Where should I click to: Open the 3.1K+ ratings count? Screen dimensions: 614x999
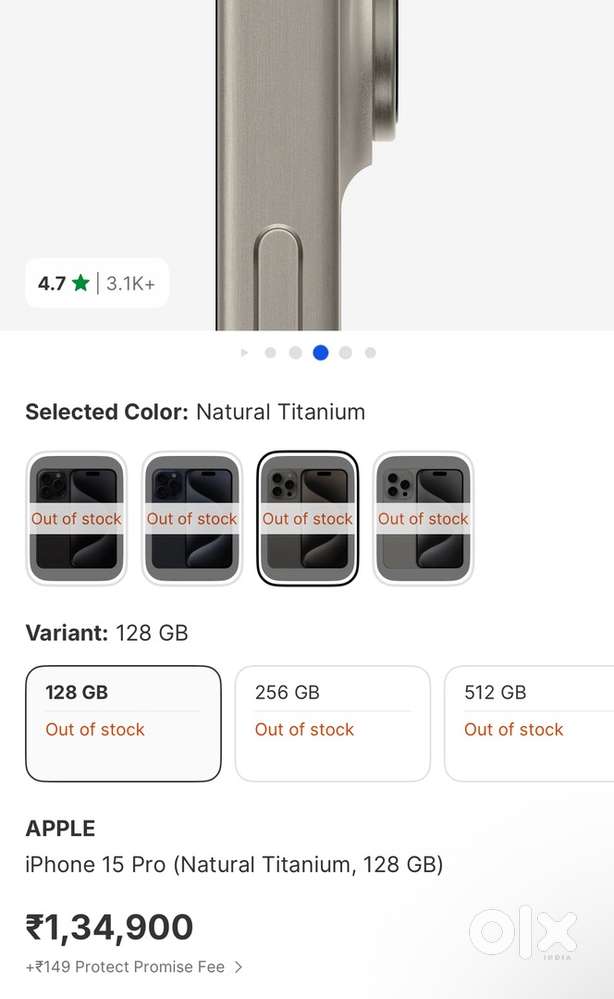coord(131,283)
